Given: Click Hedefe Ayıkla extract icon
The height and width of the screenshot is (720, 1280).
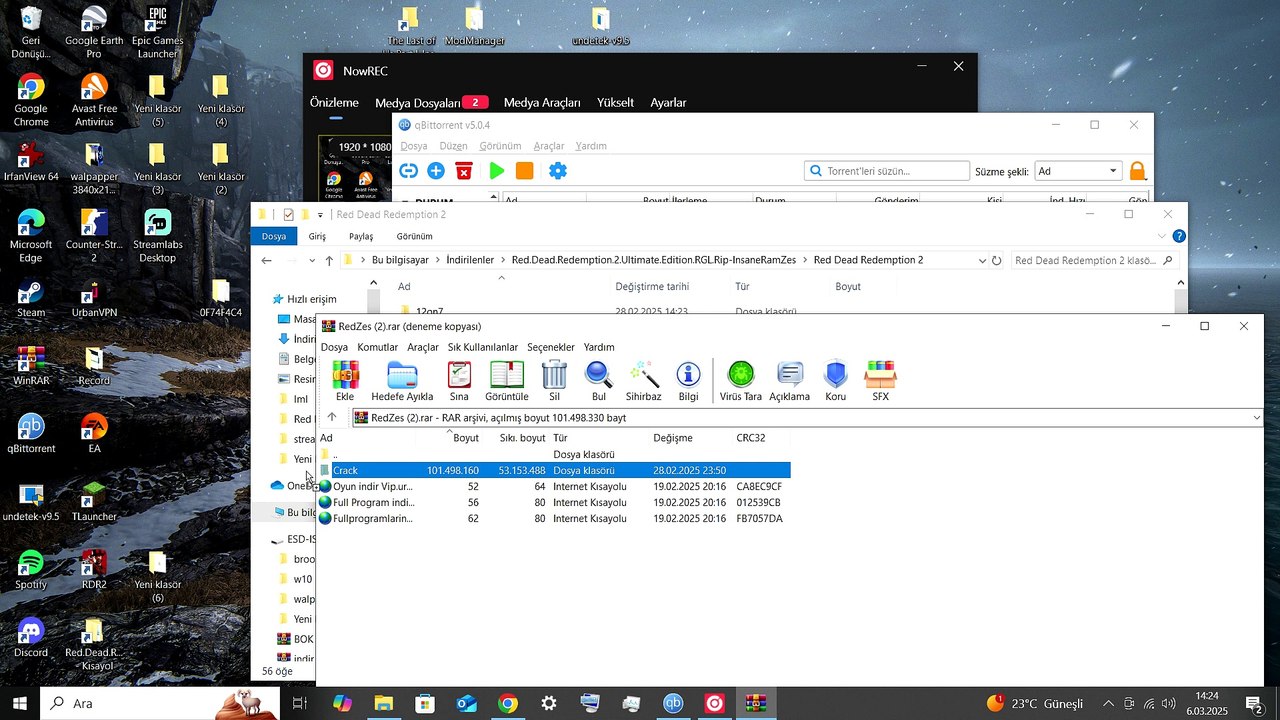Looking at the screenshot, I should (402, 380).
